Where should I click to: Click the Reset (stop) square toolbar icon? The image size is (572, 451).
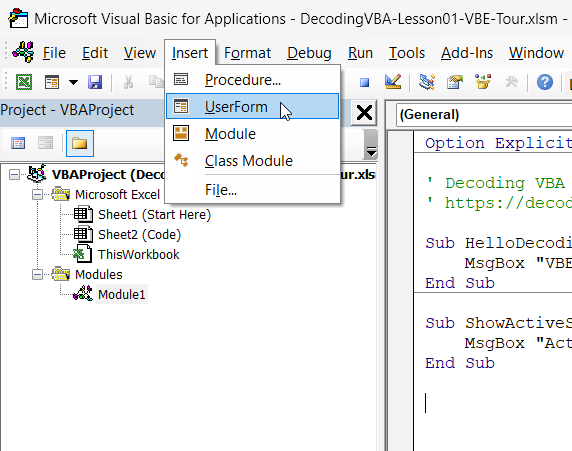point(364,82)
